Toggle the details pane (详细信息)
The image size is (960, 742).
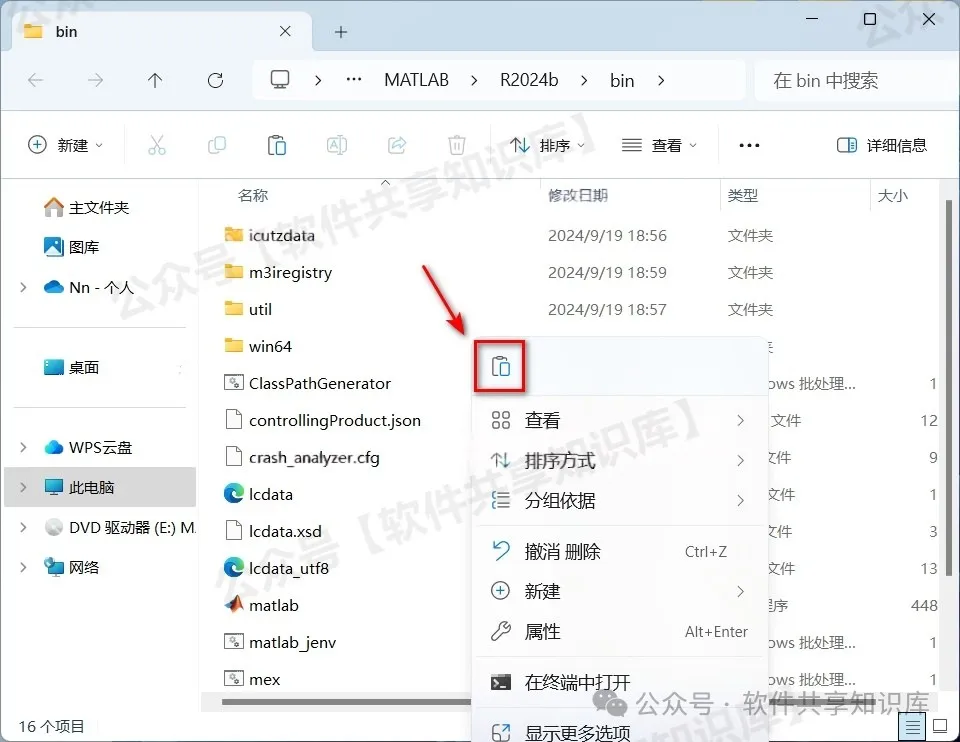[882, 145]
